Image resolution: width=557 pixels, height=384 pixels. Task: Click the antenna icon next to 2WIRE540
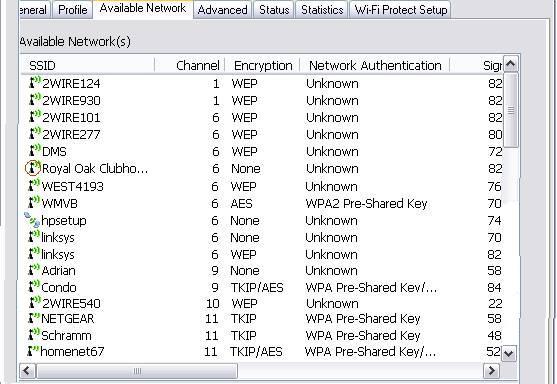coord(34,303)
